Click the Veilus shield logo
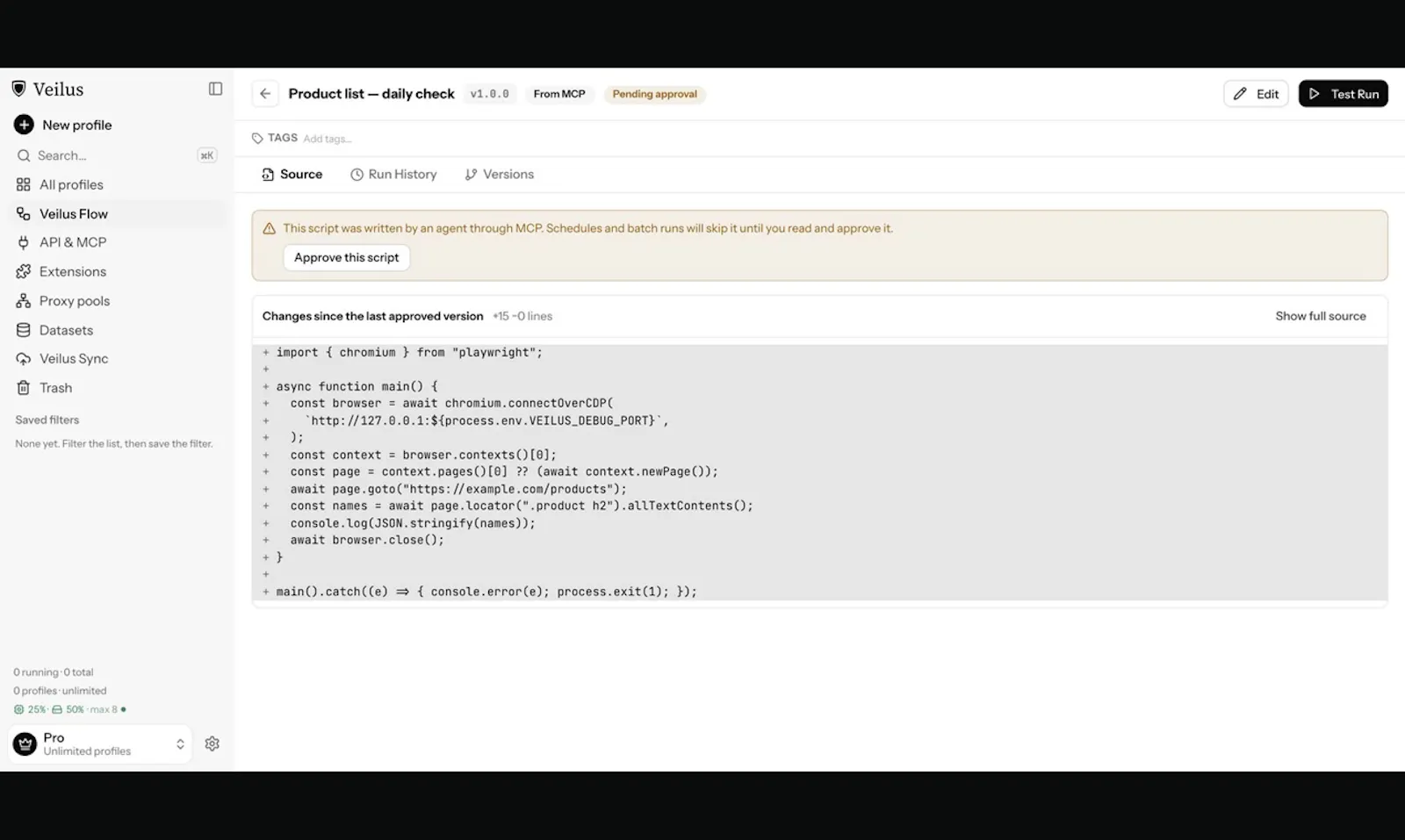Screen dimensions: 1405x840 click(x=18, y=89)
